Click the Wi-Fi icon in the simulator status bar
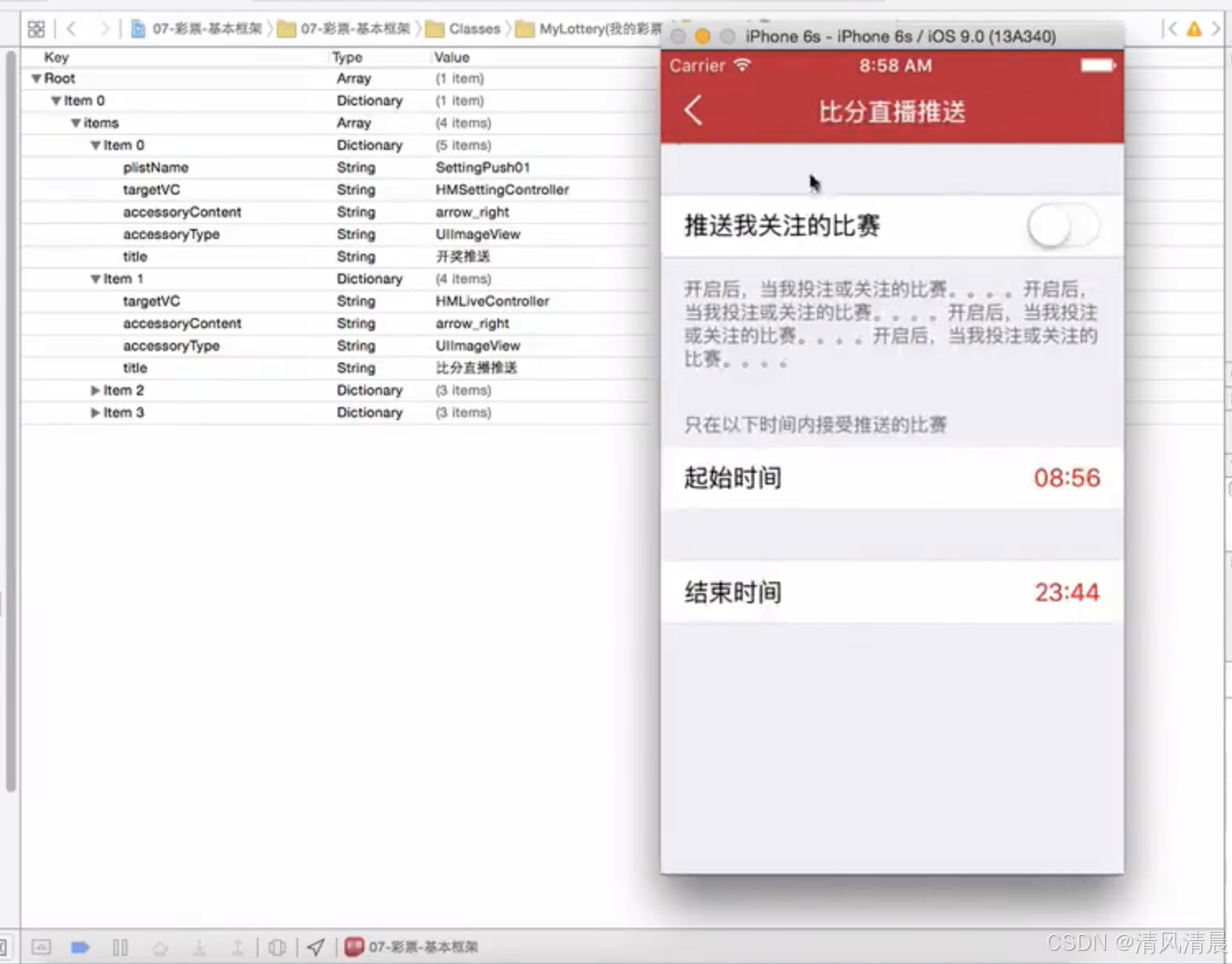The width and height of the screenshot is (1232, 964). coord(742,64)
